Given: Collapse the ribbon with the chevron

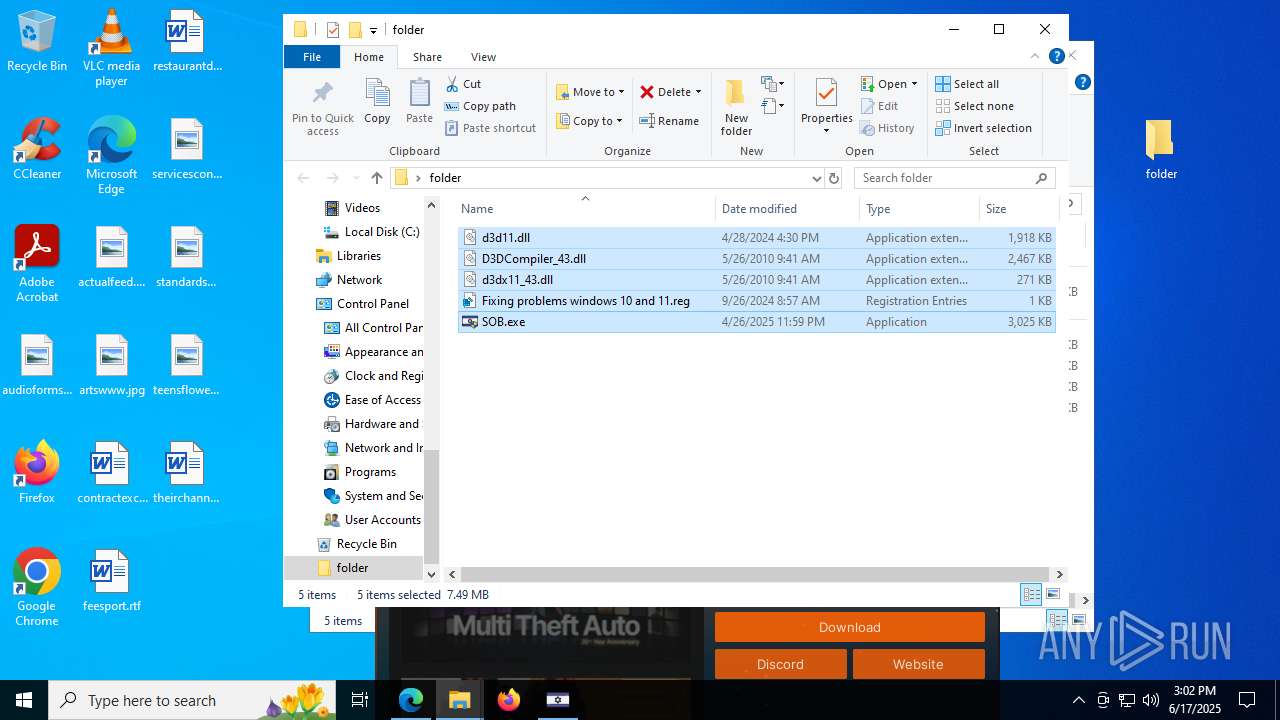Looking at the screenshot, I should pos(1035,56).
